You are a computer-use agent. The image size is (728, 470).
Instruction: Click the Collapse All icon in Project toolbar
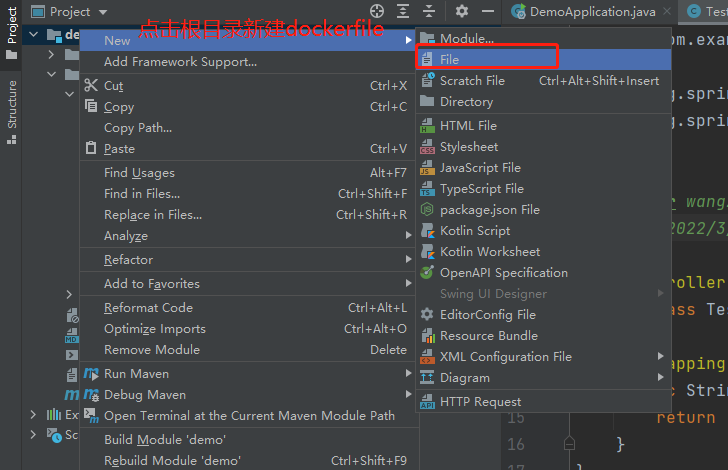point(429,11)
